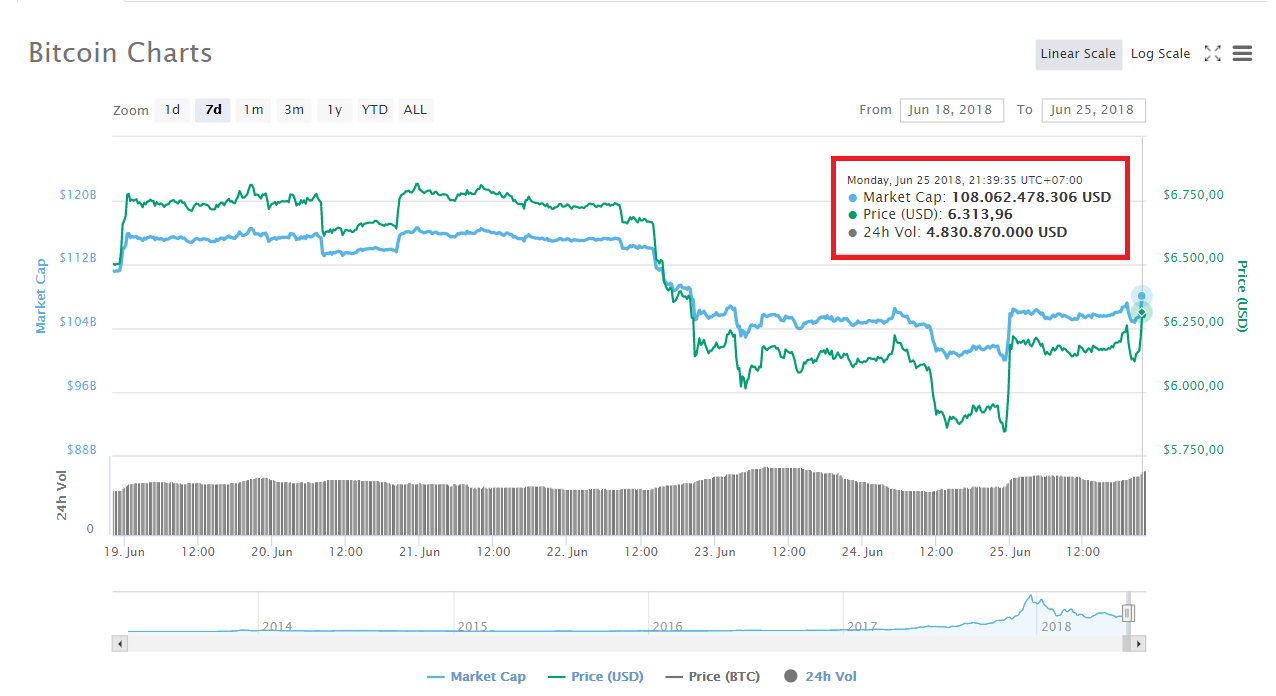Hide the Market Cap series in the legend
Image resolution: width=1276 pixels, height=696 pixels.
(477, 676)
